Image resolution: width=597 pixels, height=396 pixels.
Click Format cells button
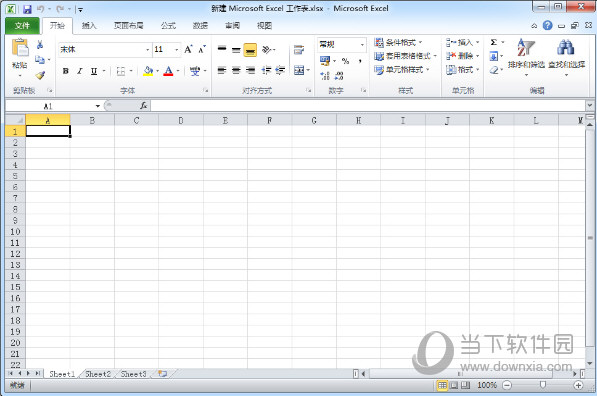[463, 70]
